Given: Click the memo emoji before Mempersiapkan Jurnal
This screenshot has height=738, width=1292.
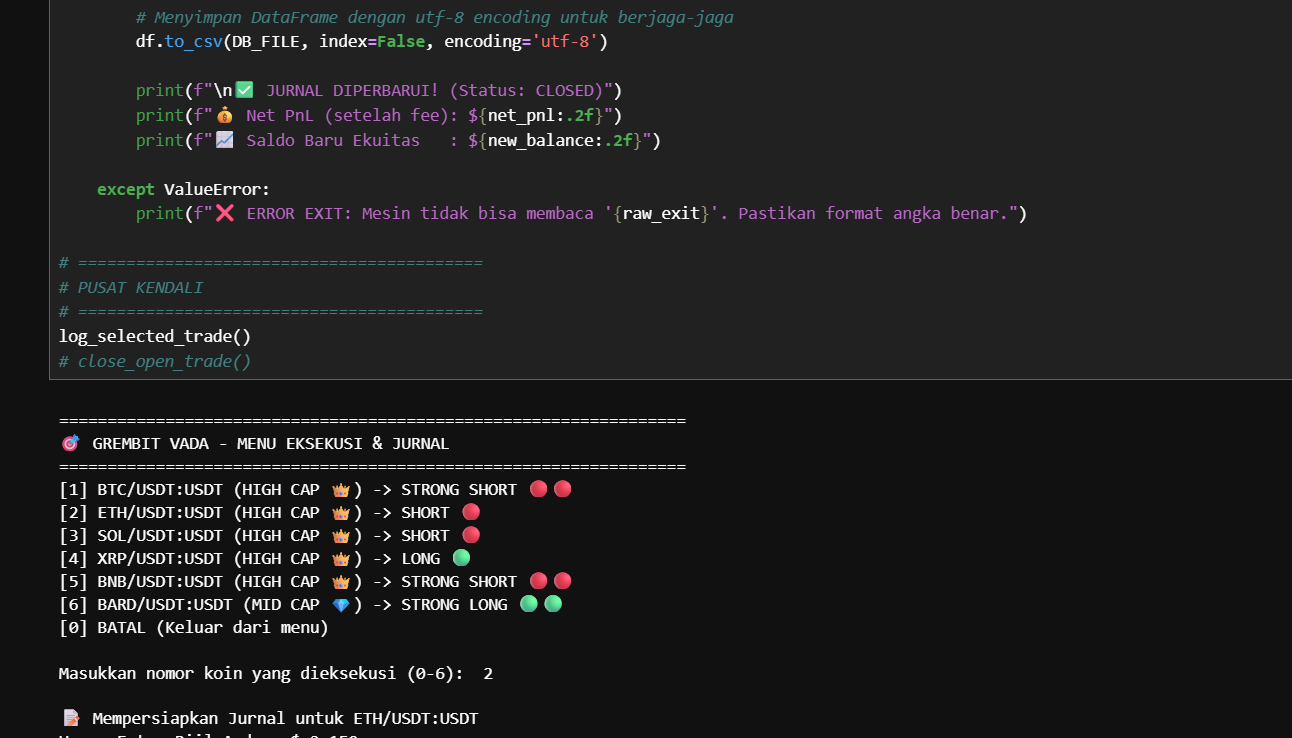Looking at the screenshot, I should tap(71, 718).
